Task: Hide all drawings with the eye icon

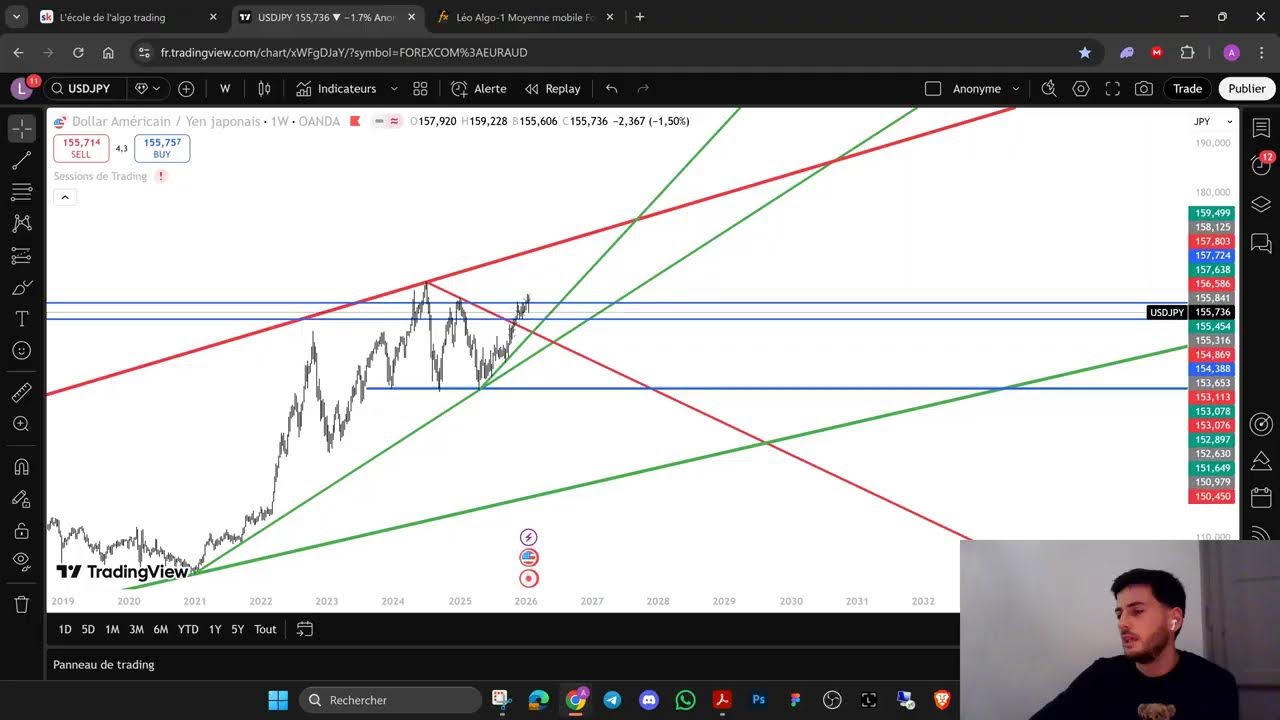Action: (x=21, y=562)
